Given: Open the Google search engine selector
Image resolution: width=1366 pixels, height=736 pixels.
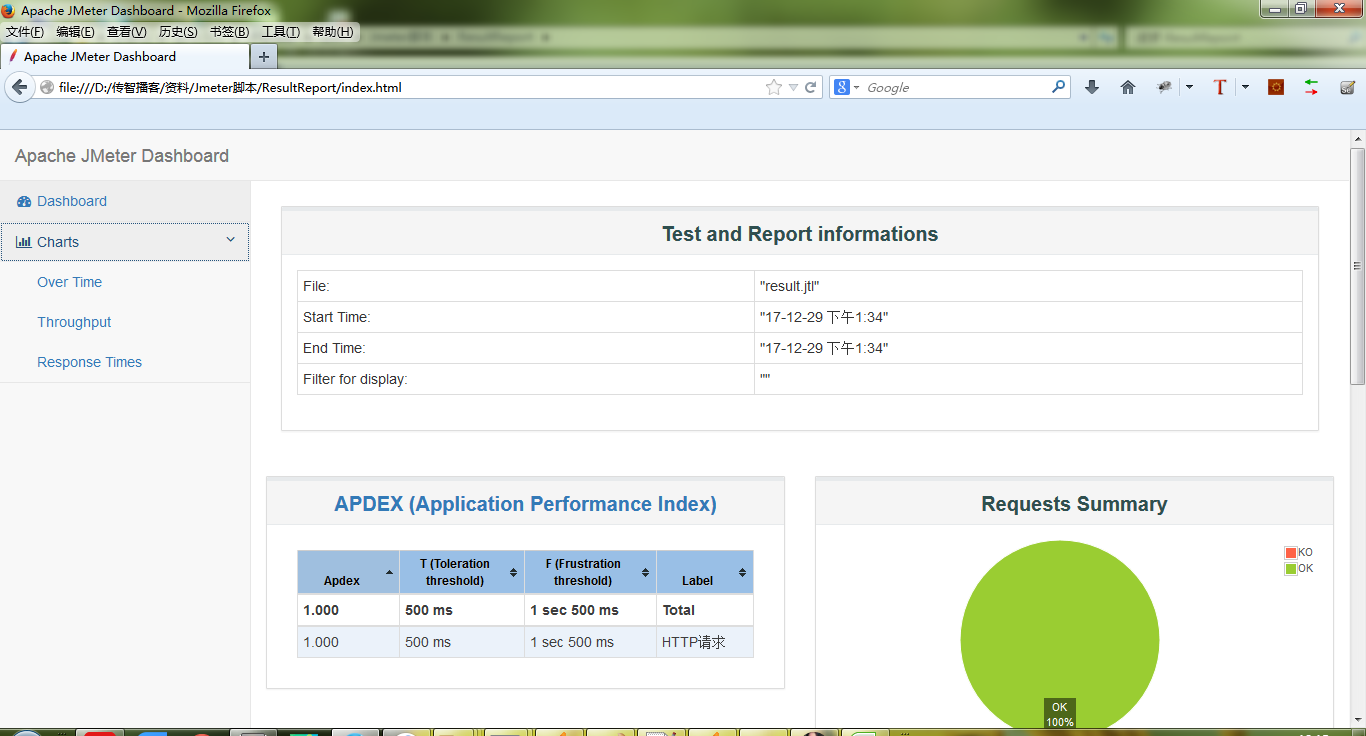Looking at the screenshot, I should (x=846, y=87).
